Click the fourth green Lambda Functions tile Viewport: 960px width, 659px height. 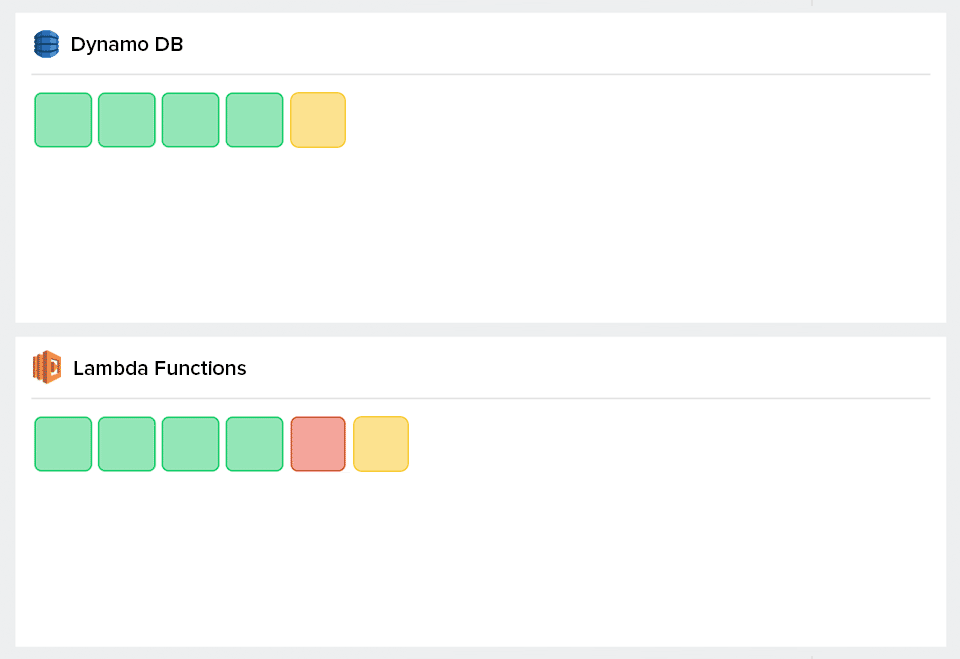coord(254,443)
